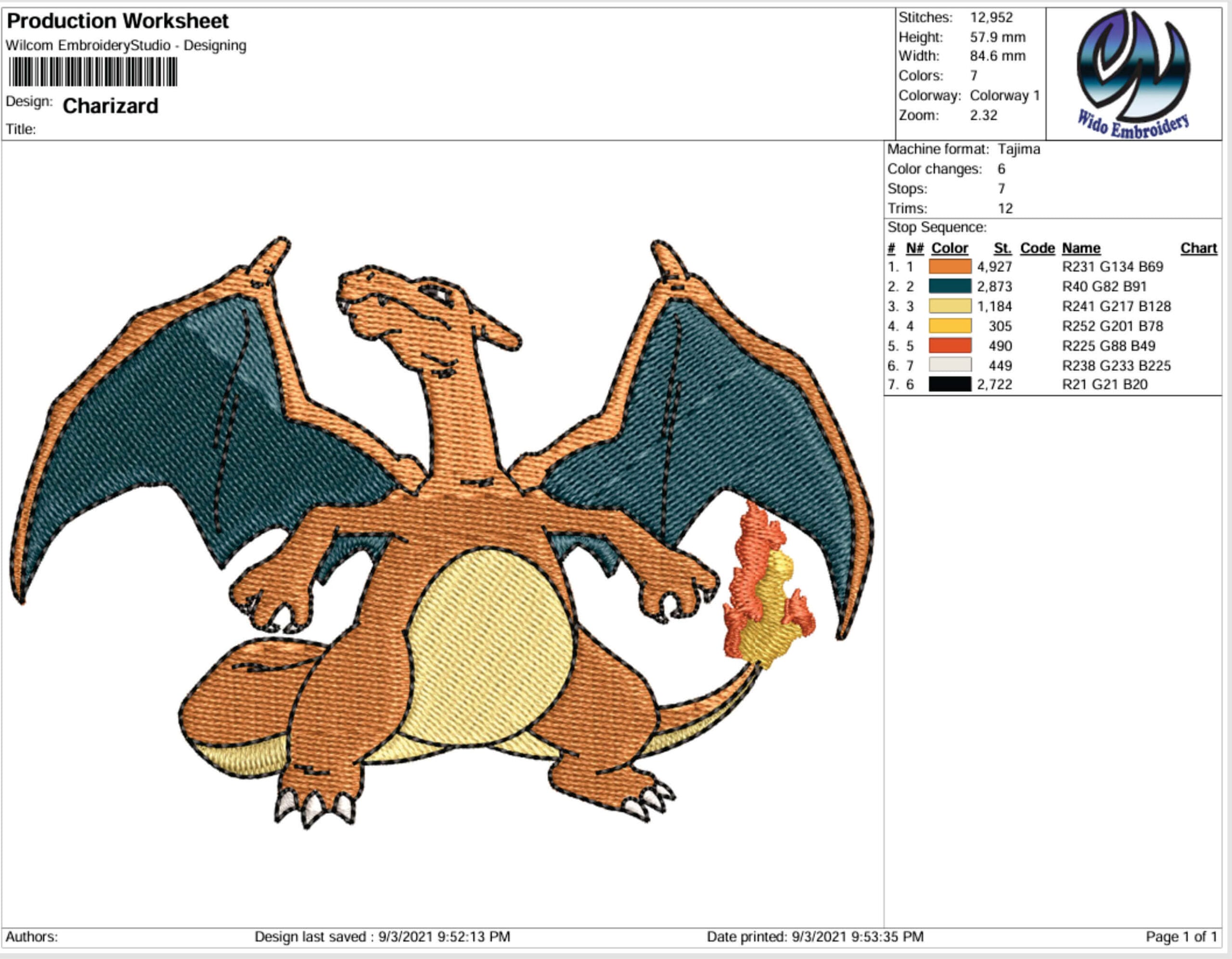
Task: Click the "Authors:" footer label
Action: pos(32,936)
